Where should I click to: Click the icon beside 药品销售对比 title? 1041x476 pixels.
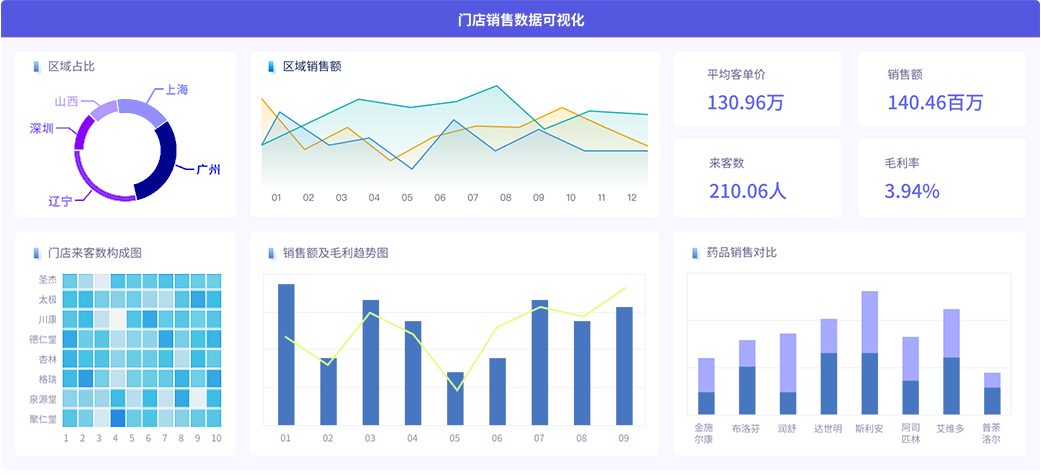[694, 253]
